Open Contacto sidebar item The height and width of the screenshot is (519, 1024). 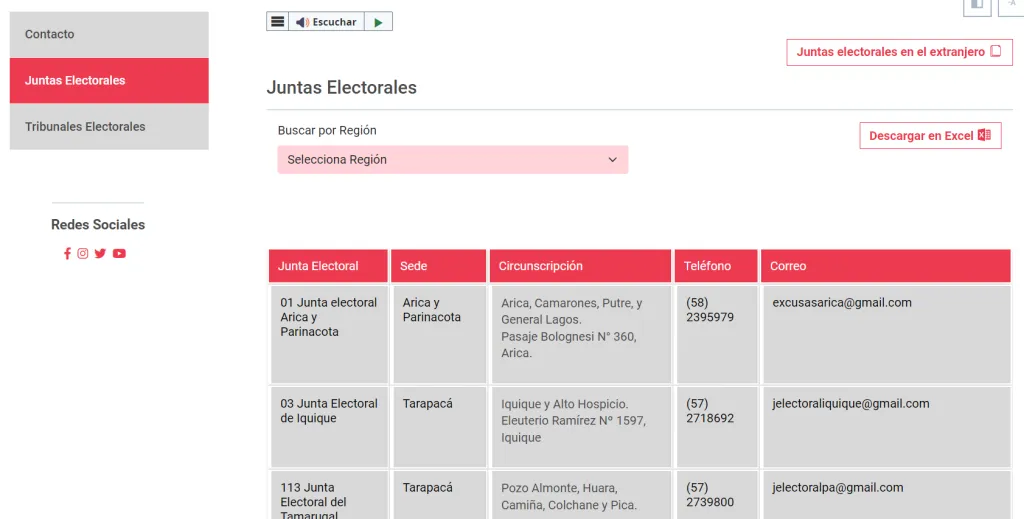[109, 34]
